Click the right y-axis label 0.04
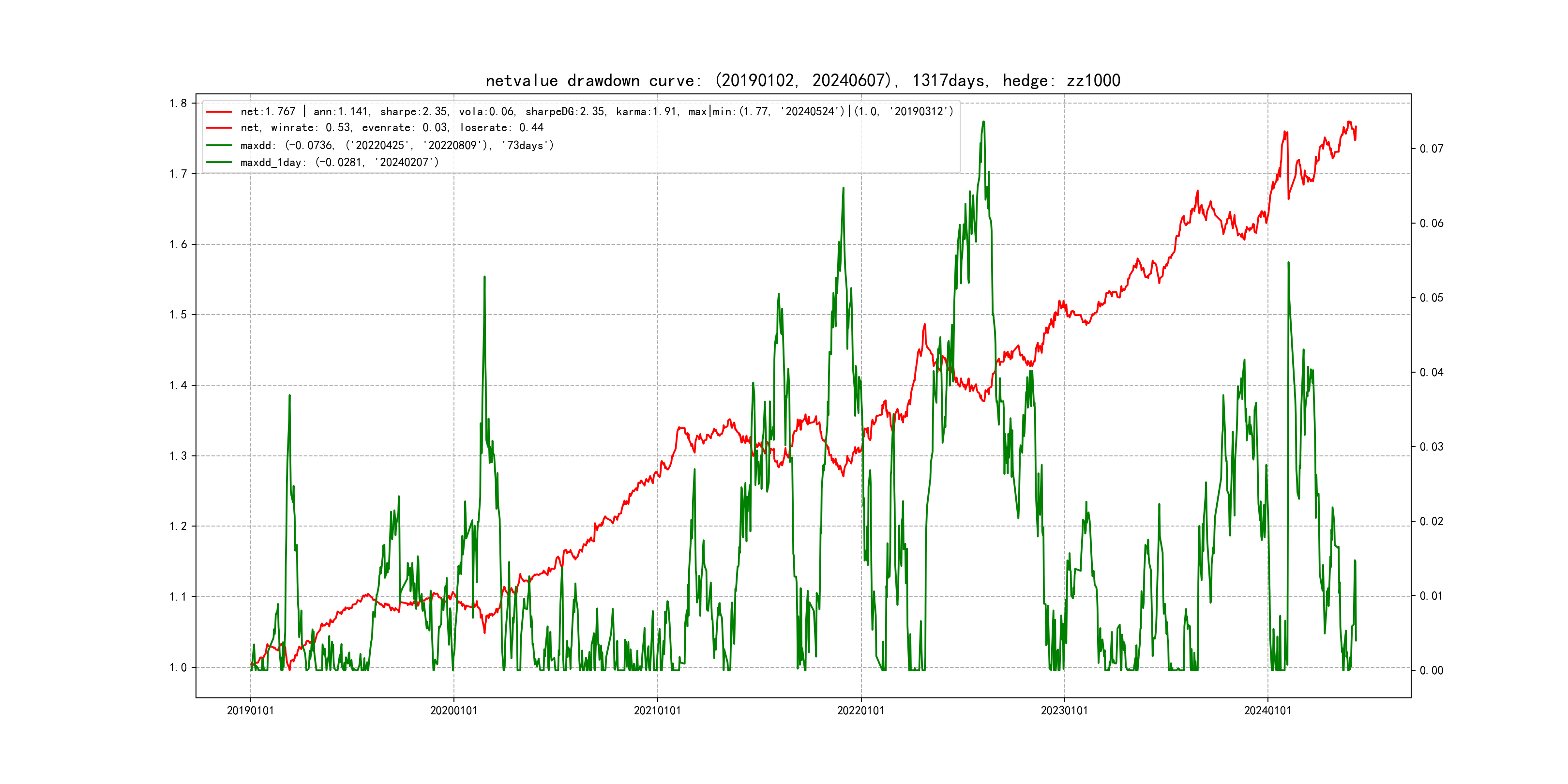1568x784 pixels. 1431,372
